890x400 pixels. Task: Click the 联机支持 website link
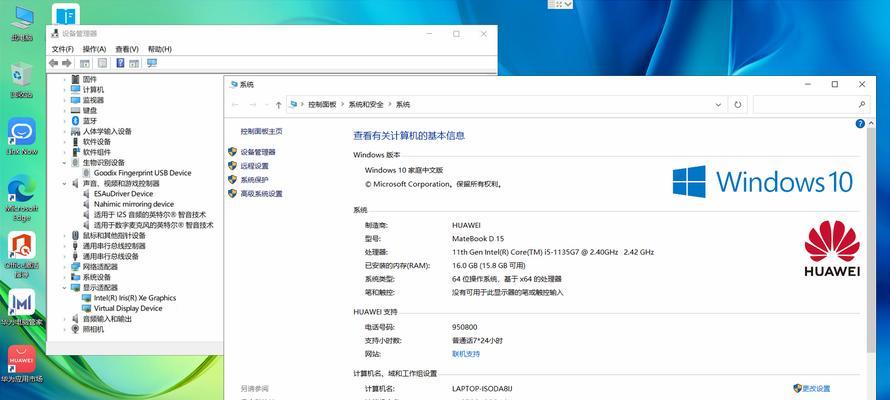click(465, 353)
